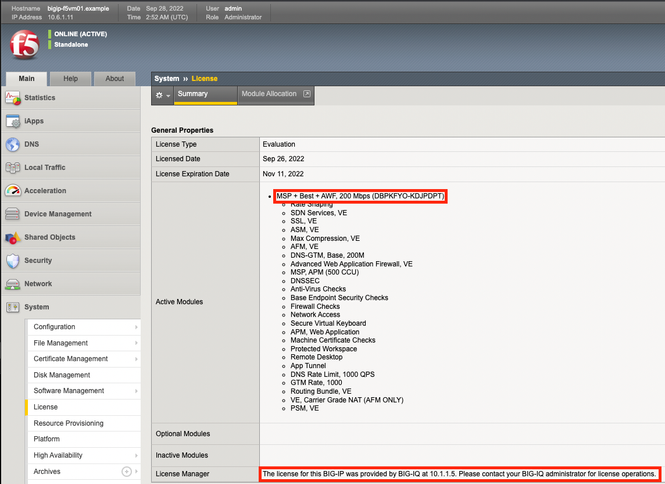Image resolution: width=665 pixels, height=484 pixels.
Task: Expand the Configuration submenu arrow
Action: pos(136,327)
